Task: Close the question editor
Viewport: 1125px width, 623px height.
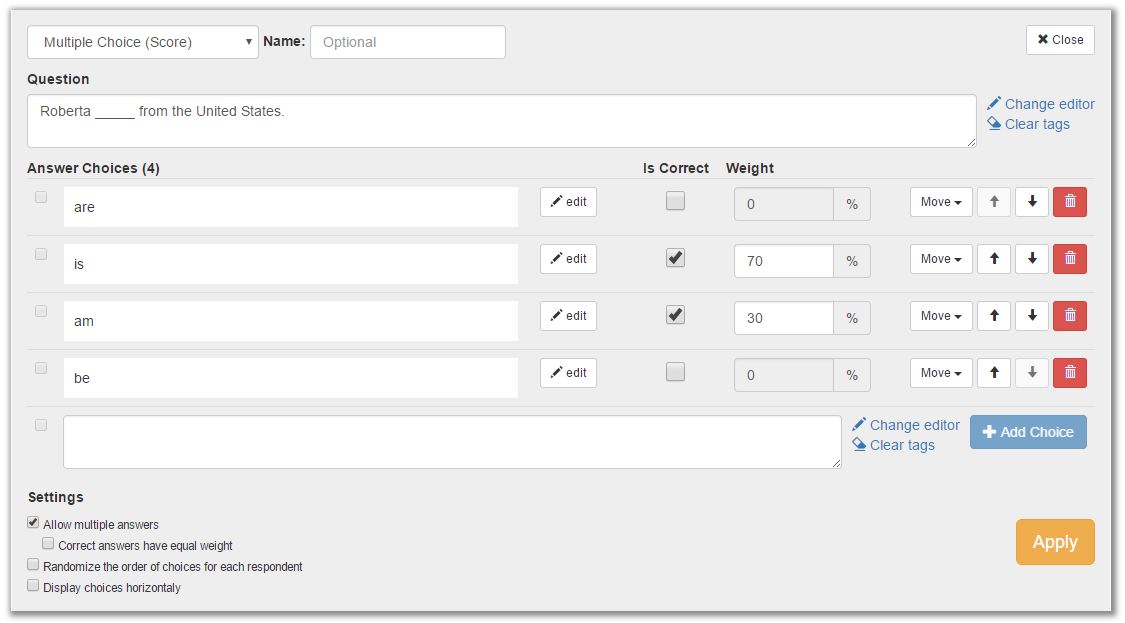Action: tap(1060, 39)
